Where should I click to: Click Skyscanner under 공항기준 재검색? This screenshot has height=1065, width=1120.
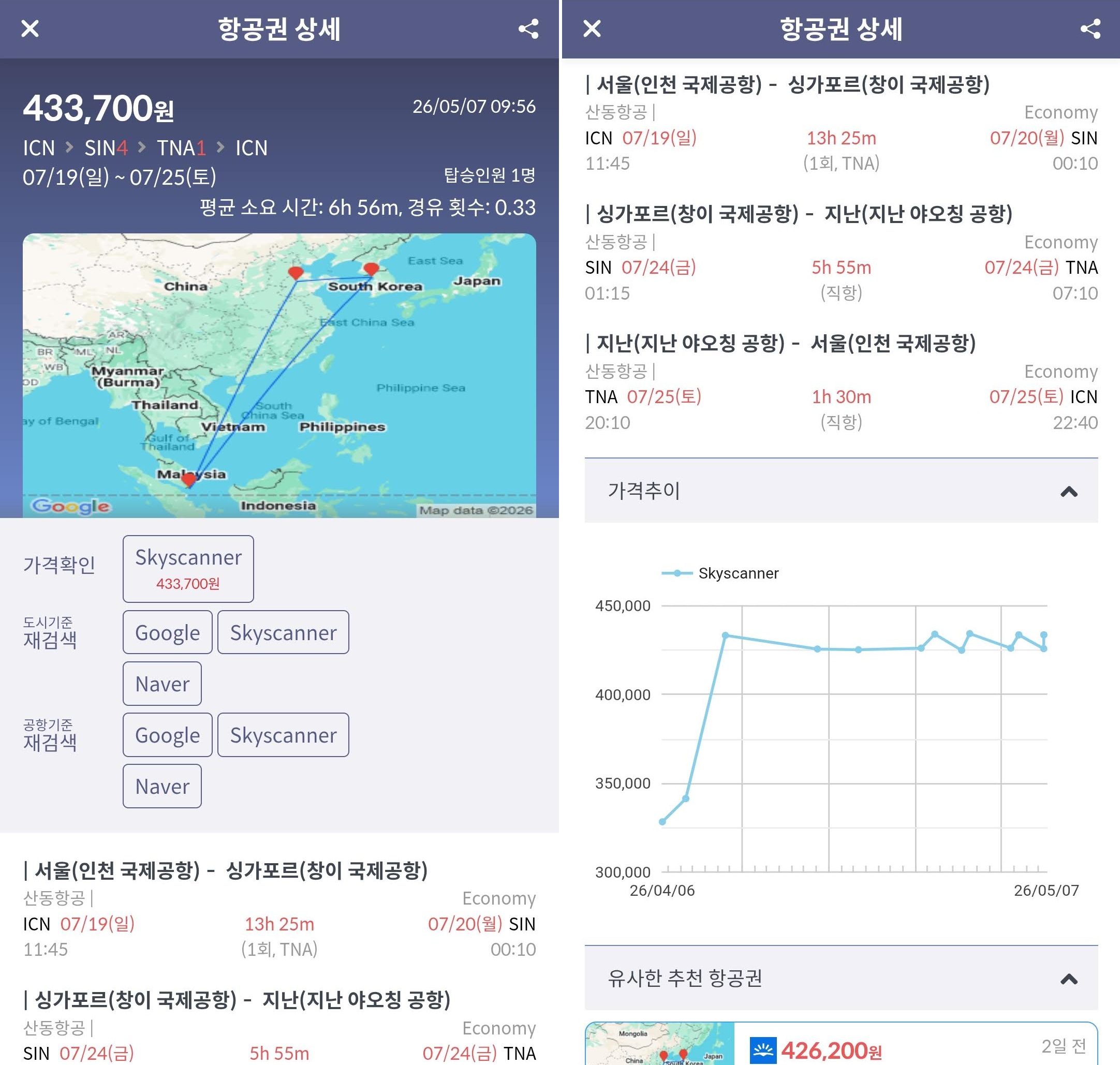coord(283,735)
